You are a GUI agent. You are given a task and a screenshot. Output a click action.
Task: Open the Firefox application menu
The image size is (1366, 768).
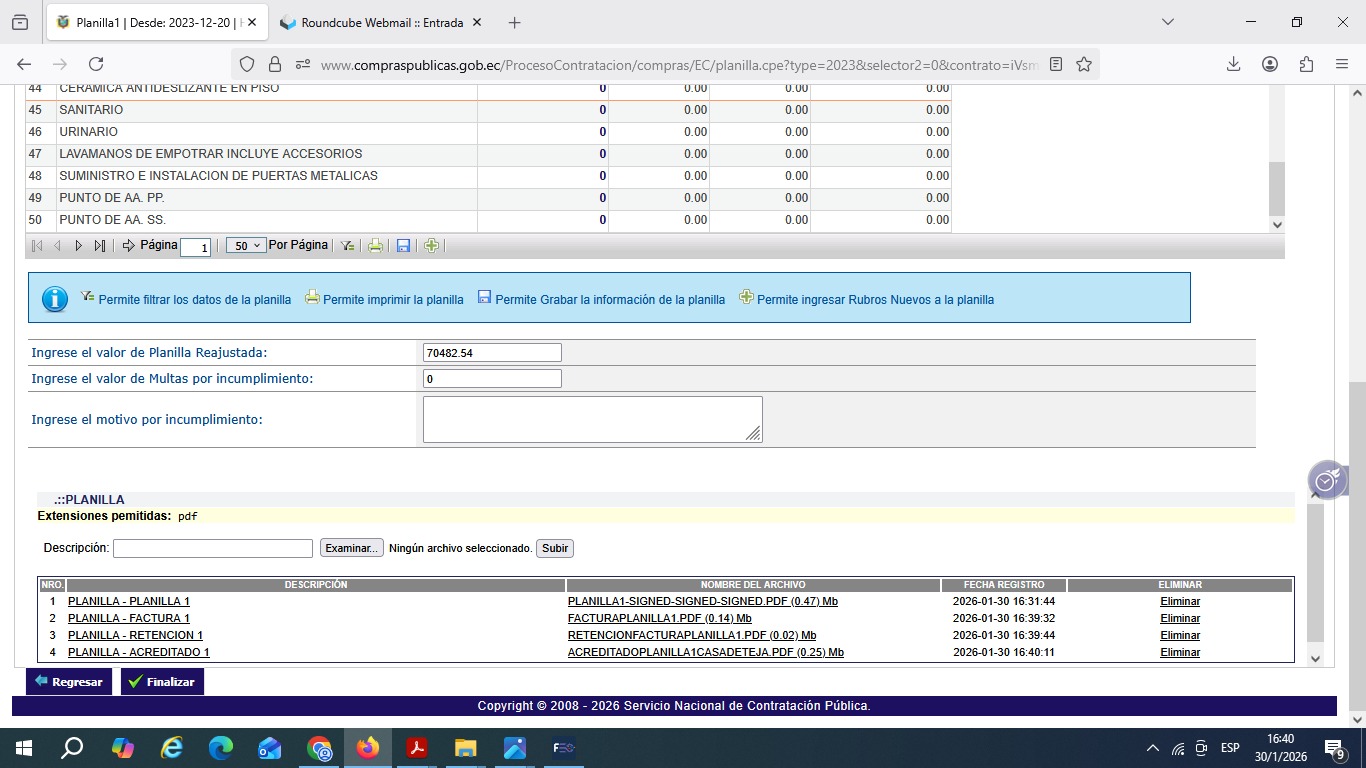click(x=1342, y=64)
